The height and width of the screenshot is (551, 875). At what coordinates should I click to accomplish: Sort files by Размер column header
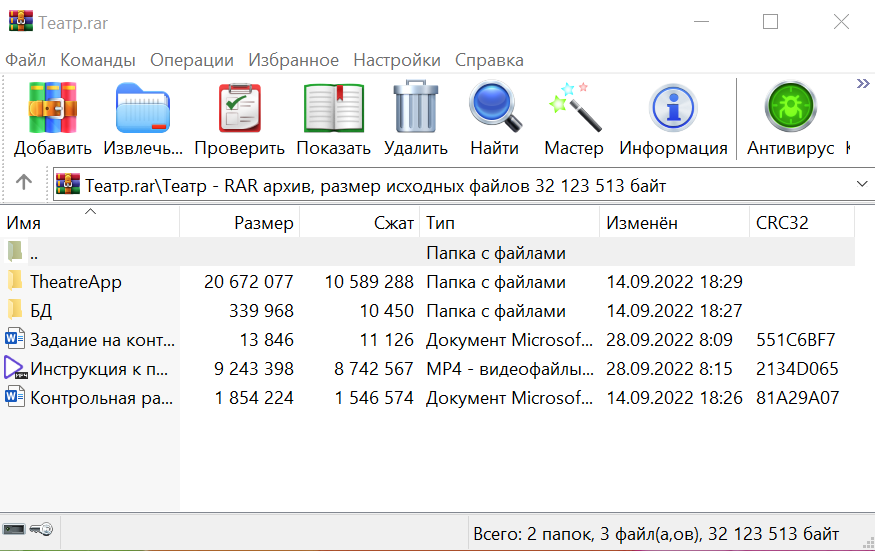[x=263, y=222]
